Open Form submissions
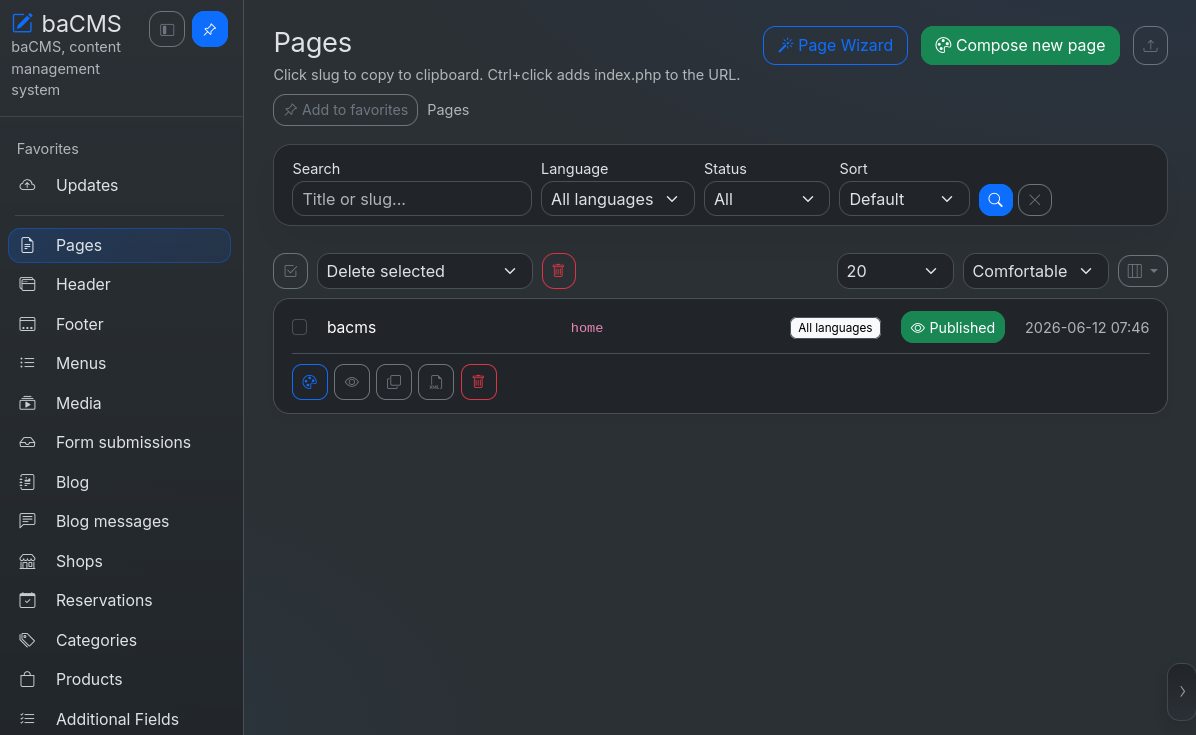The image size is (1196, 735). pyautogui.click(x=119, y=442)
